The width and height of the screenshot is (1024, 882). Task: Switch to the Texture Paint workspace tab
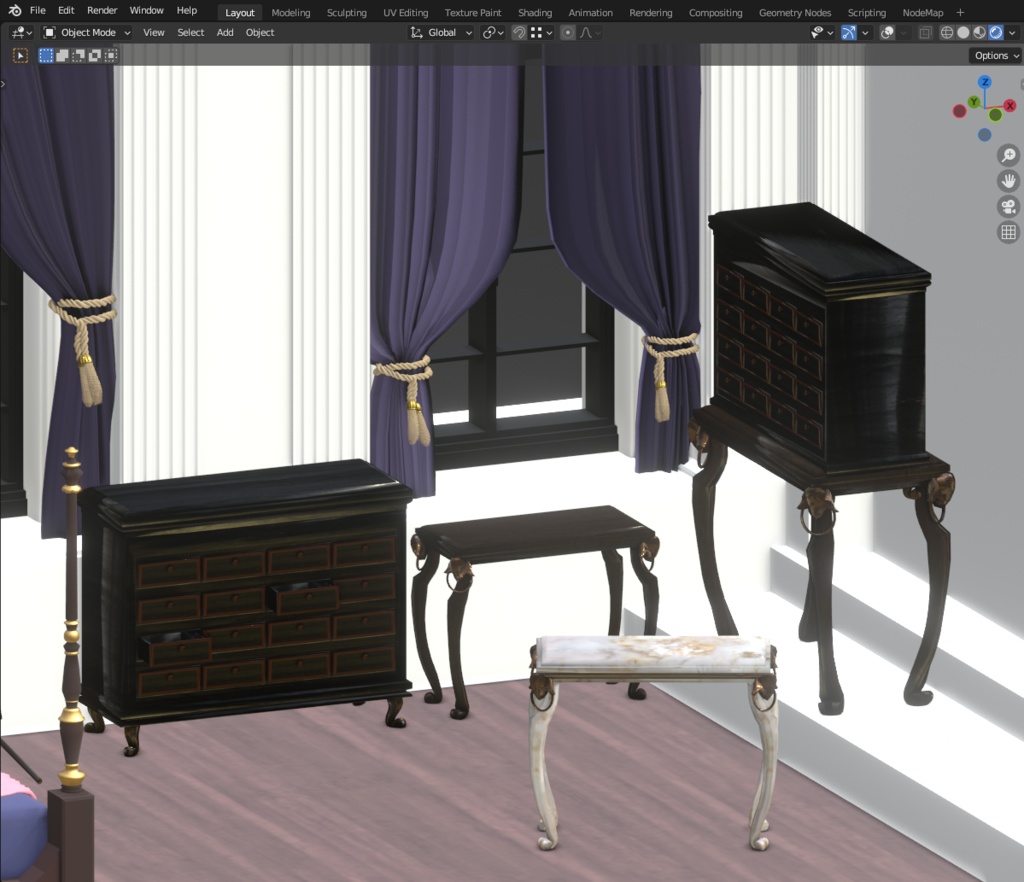point(473,12)
